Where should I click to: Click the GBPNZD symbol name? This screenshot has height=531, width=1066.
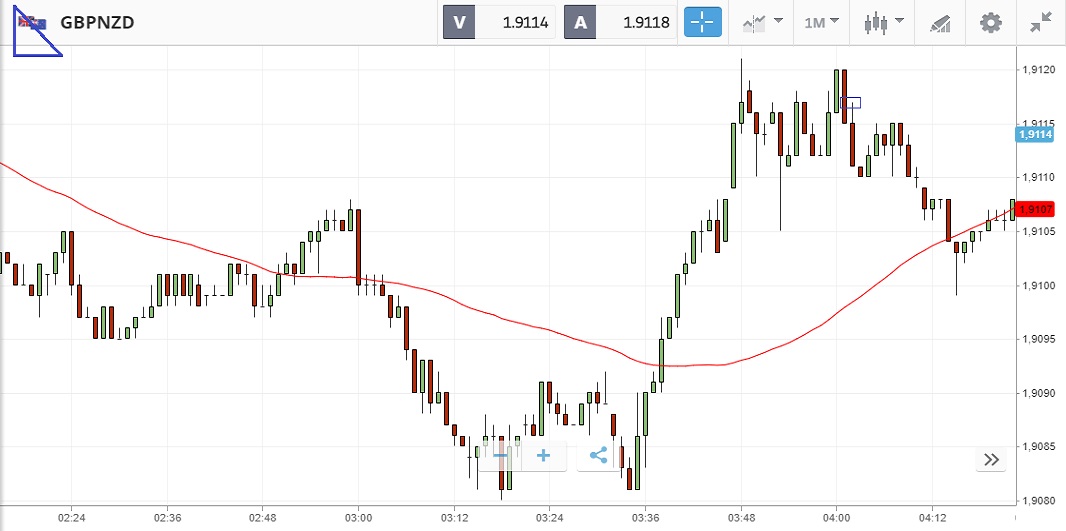[98, 22]
